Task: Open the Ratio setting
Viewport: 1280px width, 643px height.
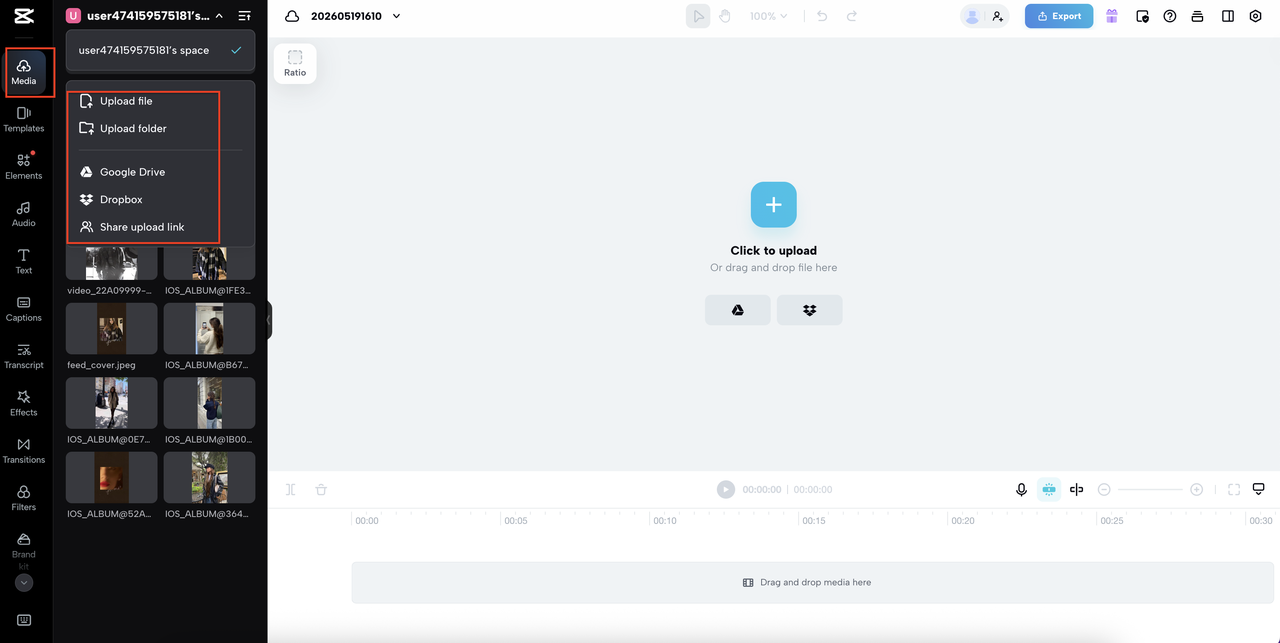Action: click(295, 63)
